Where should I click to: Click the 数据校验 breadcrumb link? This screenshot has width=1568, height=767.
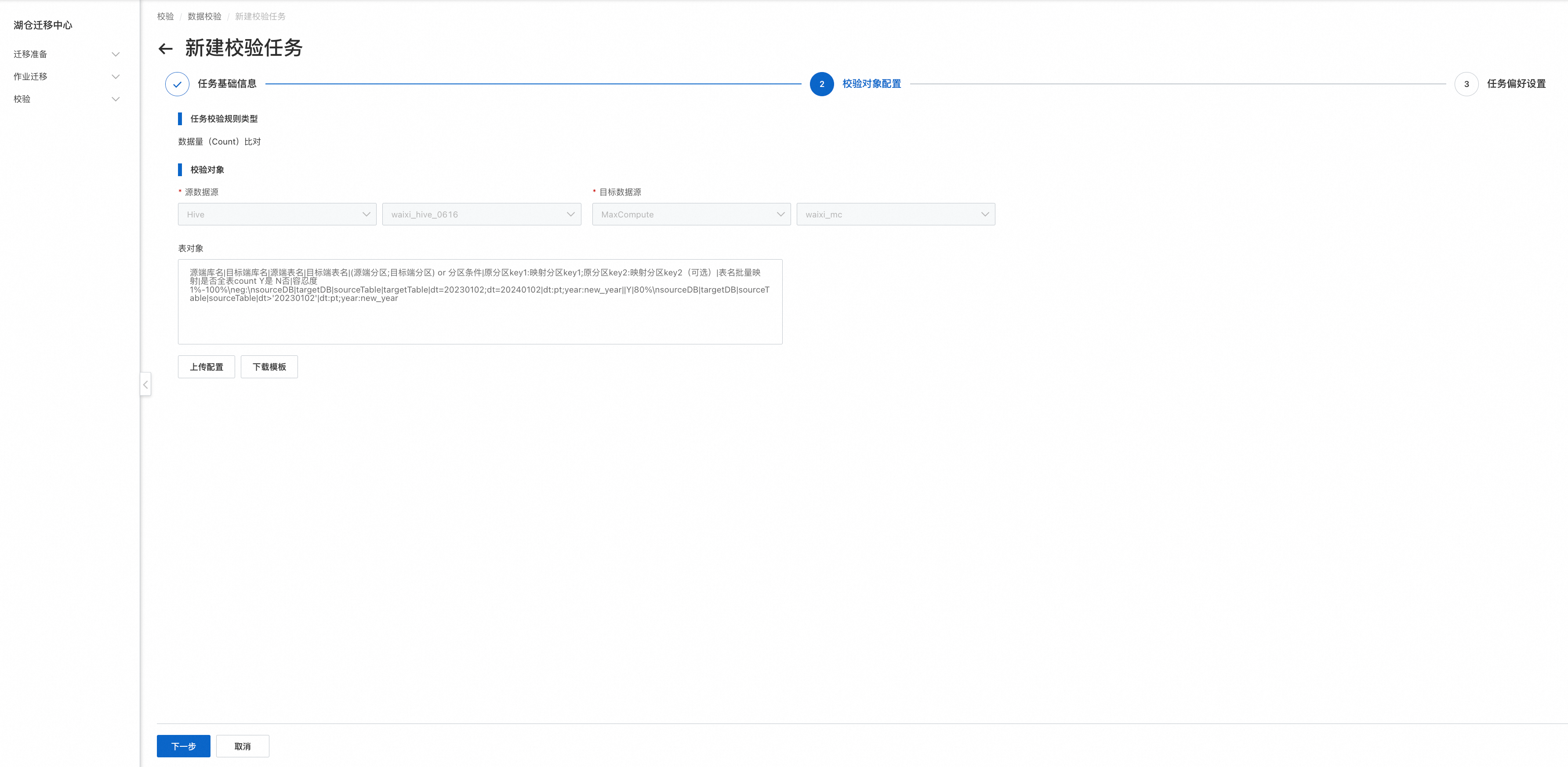tap(204, 16)
